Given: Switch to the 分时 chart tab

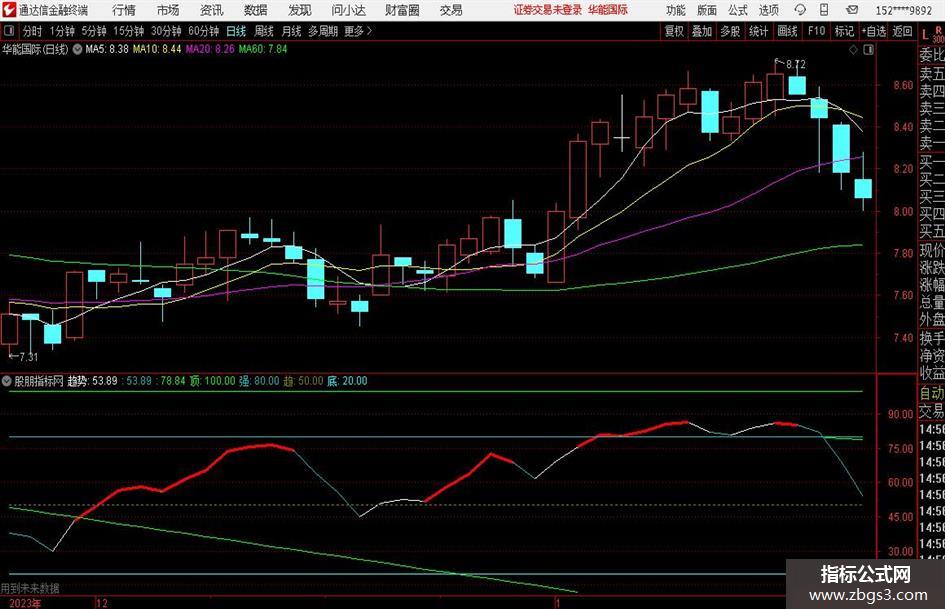Looking at the screenshot, I should pos(33,31).
